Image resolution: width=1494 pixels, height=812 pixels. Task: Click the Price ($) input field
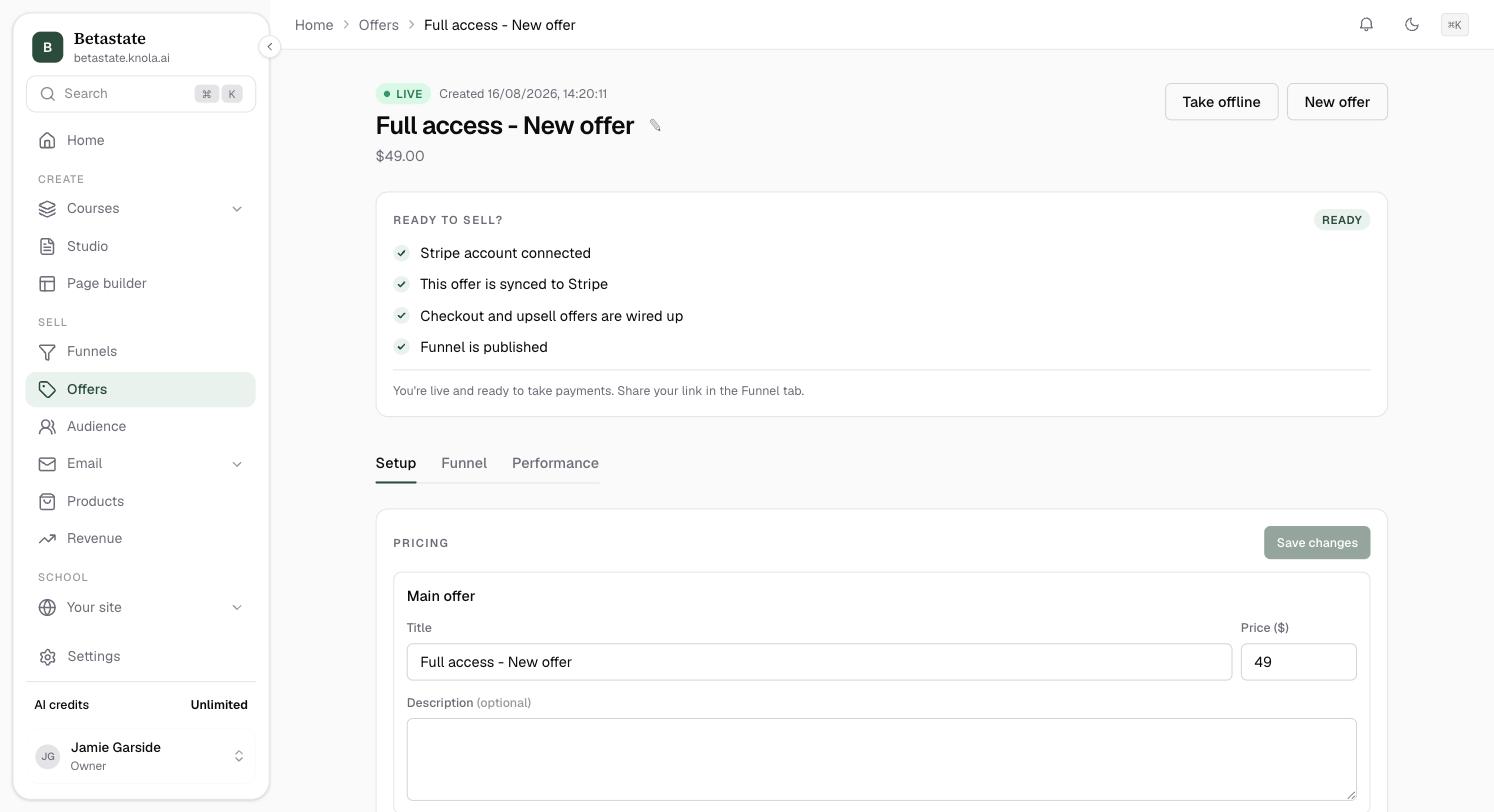point(1298,662)
